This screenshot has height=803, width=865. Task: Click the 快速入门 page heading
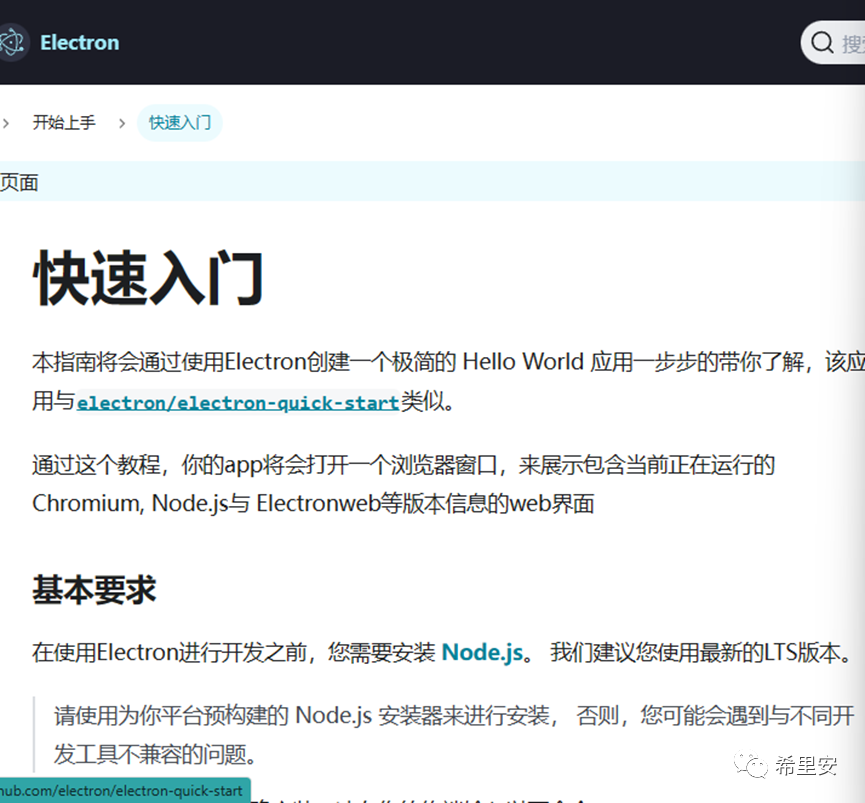tap(148, 277)
